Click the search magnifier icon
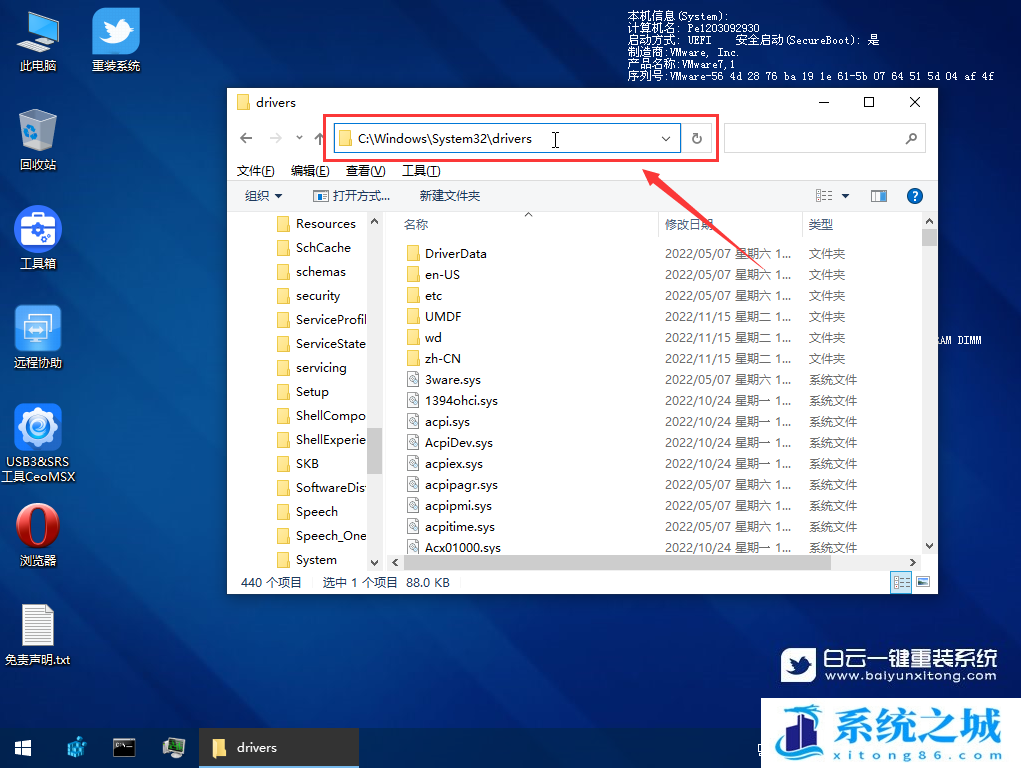The image size is (1021, 768). [911, 138]
